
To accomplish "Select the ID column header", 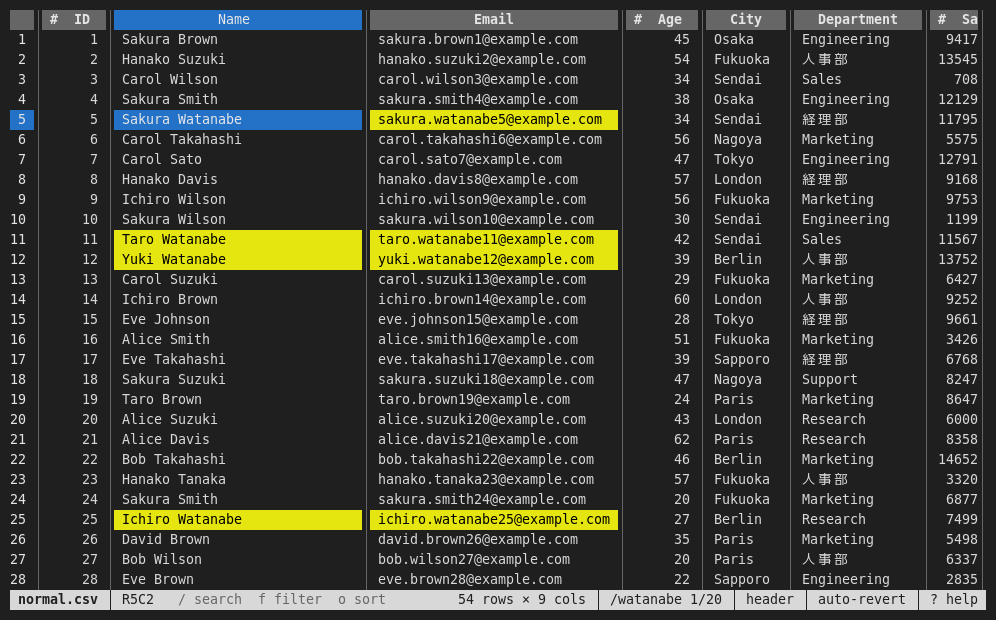I will click(74, 20).
